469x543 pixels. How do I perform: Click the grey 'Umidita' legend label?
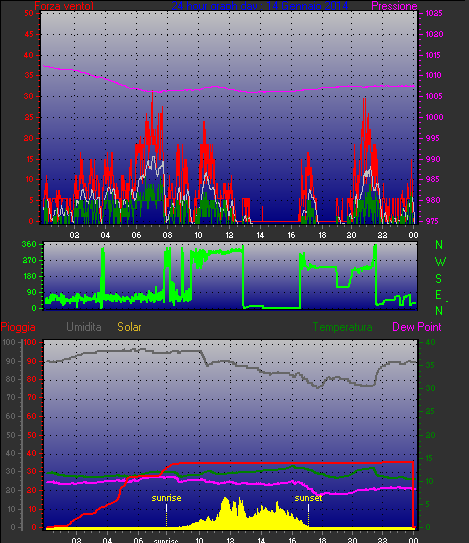click(x=84, y=327)
